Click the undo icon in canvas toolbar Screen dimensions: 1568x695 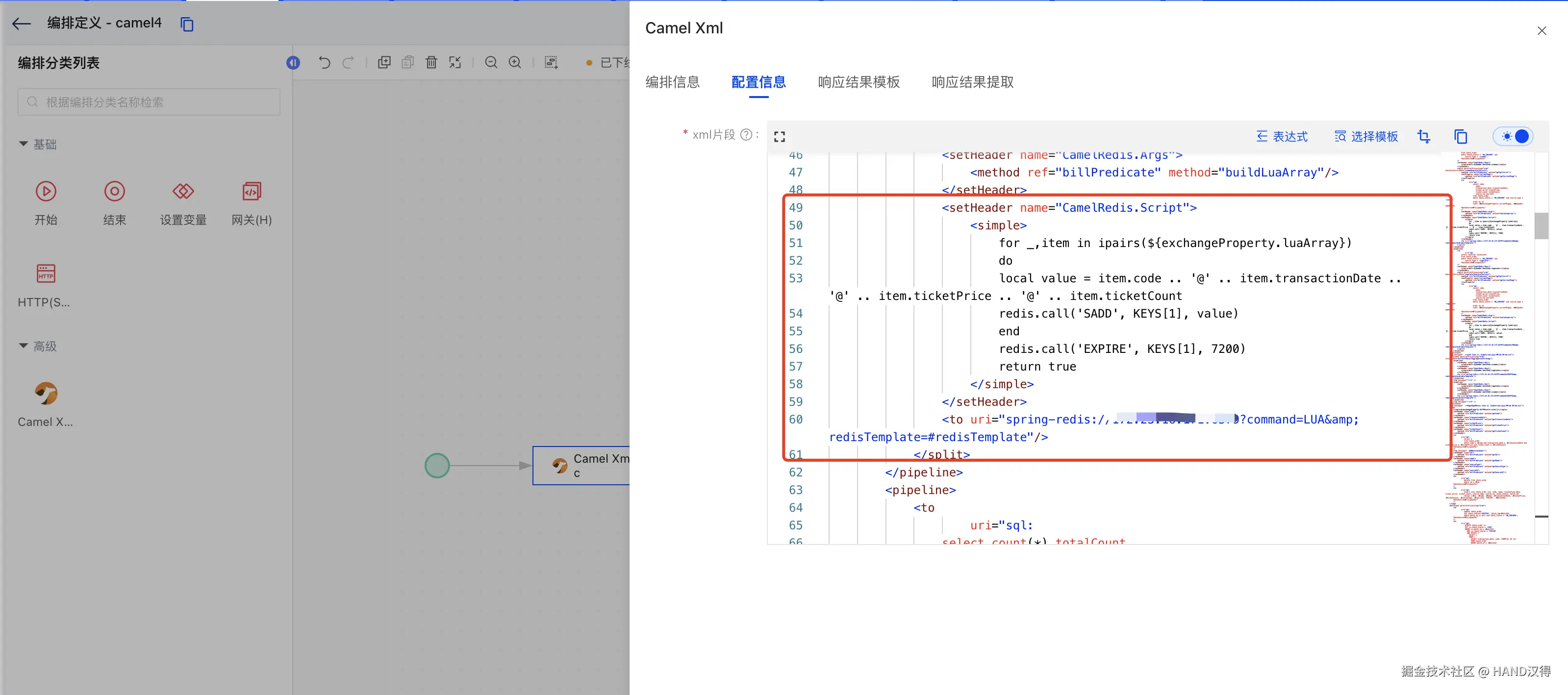[x=325, y=62]
